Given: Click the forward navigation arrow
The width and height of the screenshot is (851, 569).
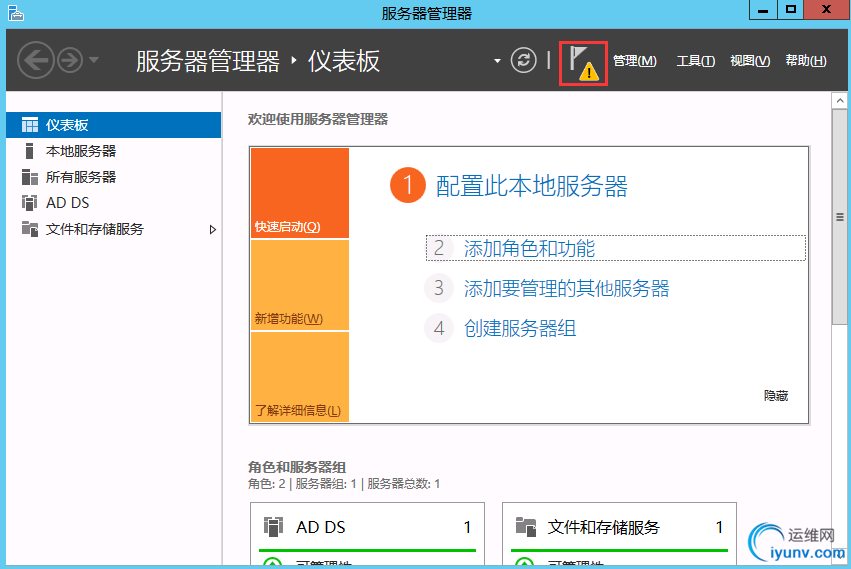Looking at the screenshot, I should (70, 60).
